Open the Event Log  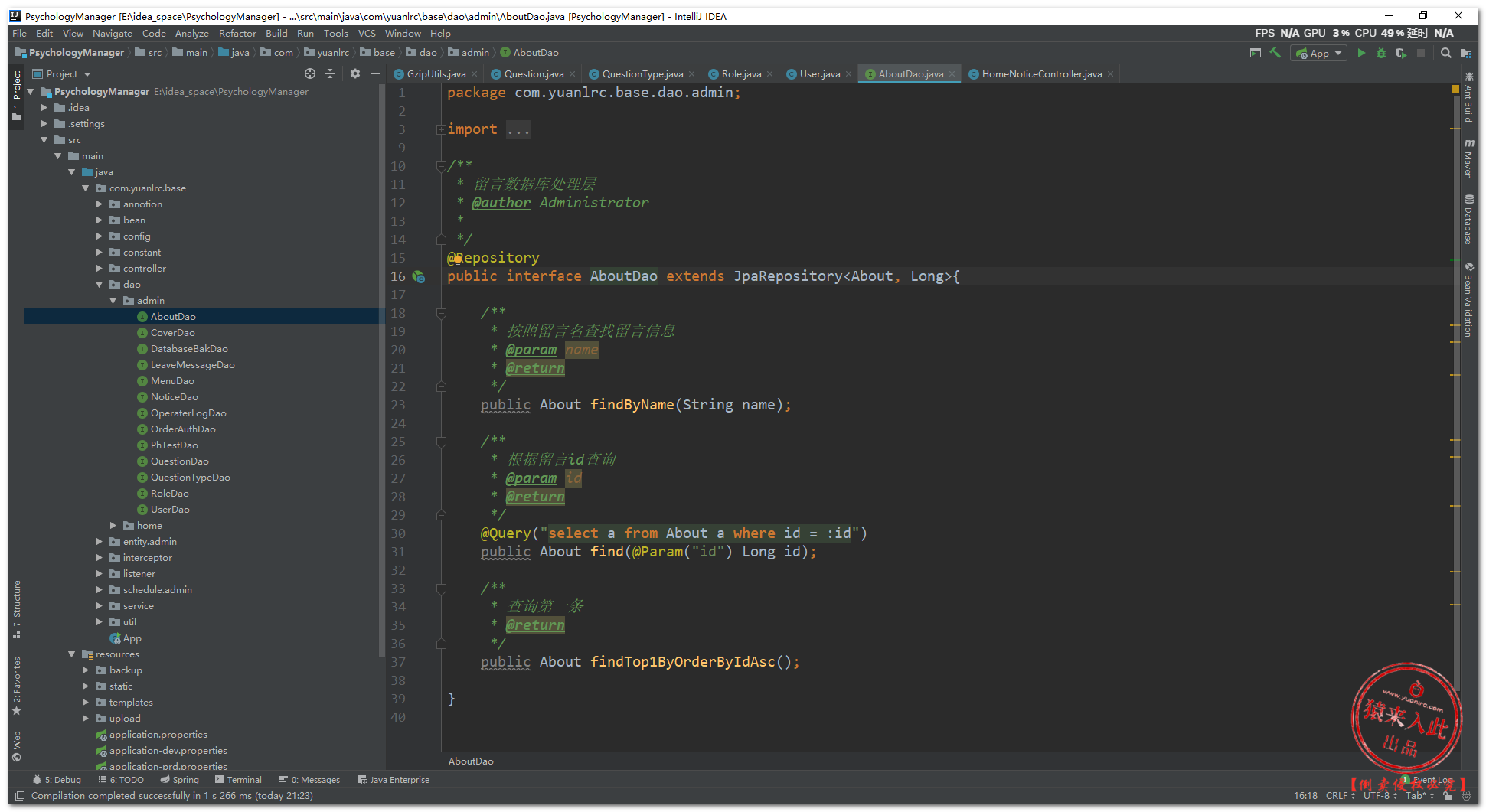(1428, 780)
